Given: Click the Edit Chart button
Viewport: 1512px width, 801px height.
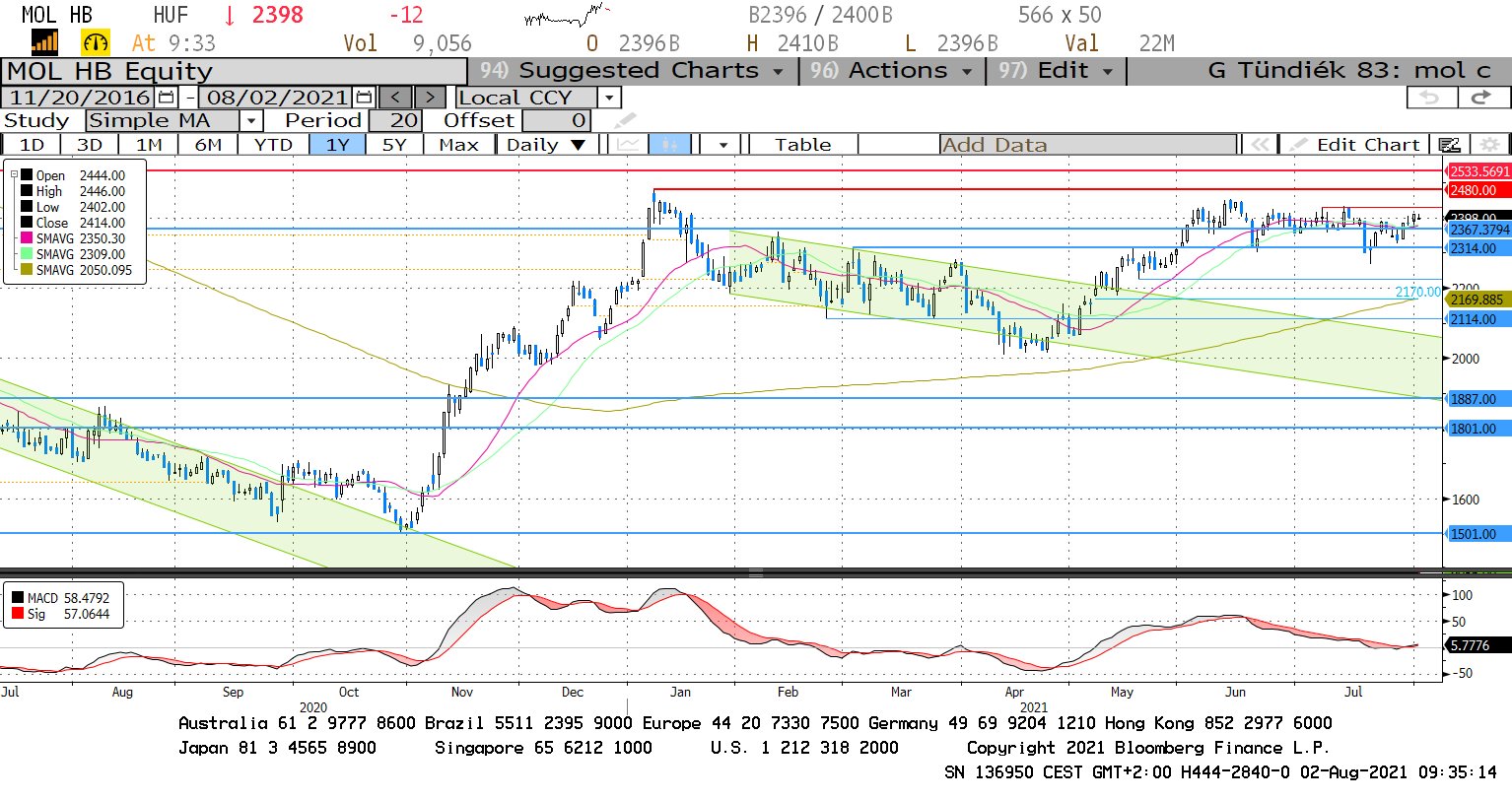Looking at the screenshot, I should tap(1357, 145).
